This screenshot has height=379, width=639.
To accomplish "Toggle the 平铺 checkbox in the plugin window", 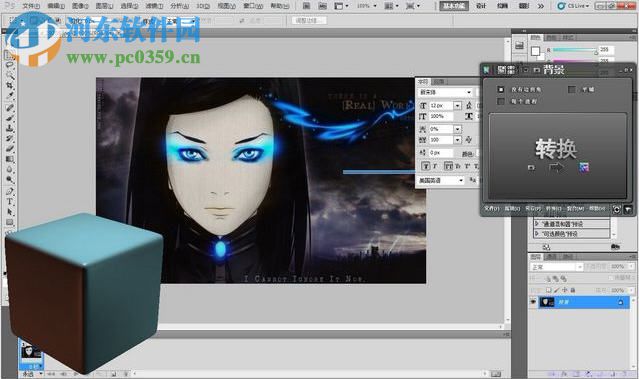I will (572, 89).
